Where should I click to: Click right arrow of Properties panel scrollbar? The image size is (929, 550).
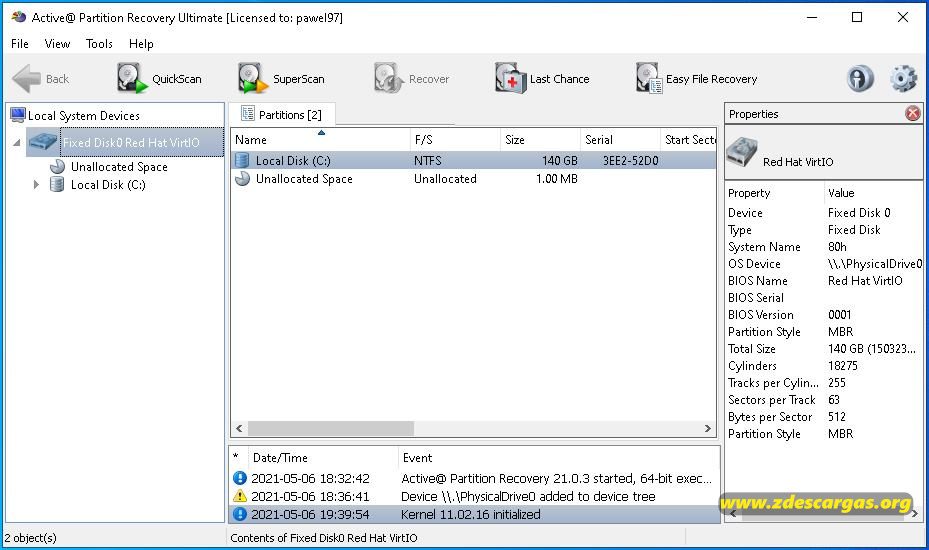915,513
